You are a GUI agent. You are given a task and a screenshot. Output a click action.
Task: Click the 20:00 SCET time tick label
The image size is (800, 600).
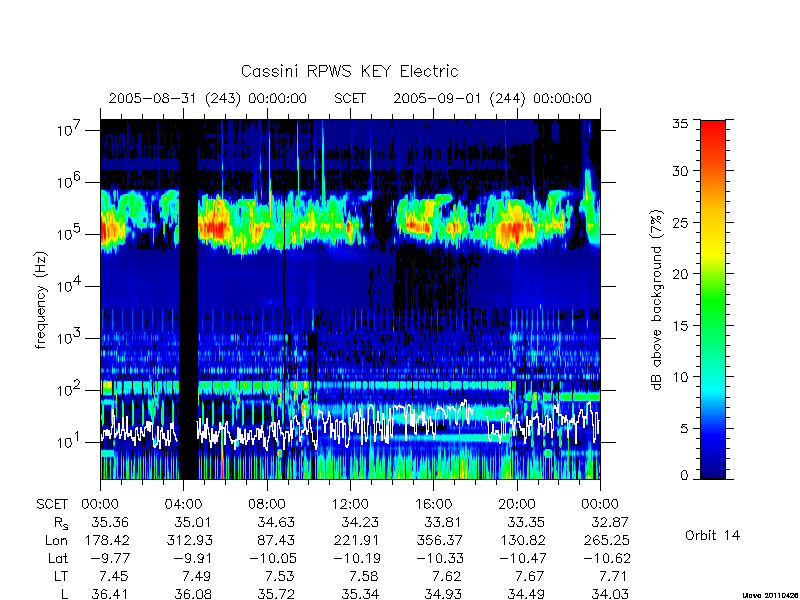[x=517, y=505]
